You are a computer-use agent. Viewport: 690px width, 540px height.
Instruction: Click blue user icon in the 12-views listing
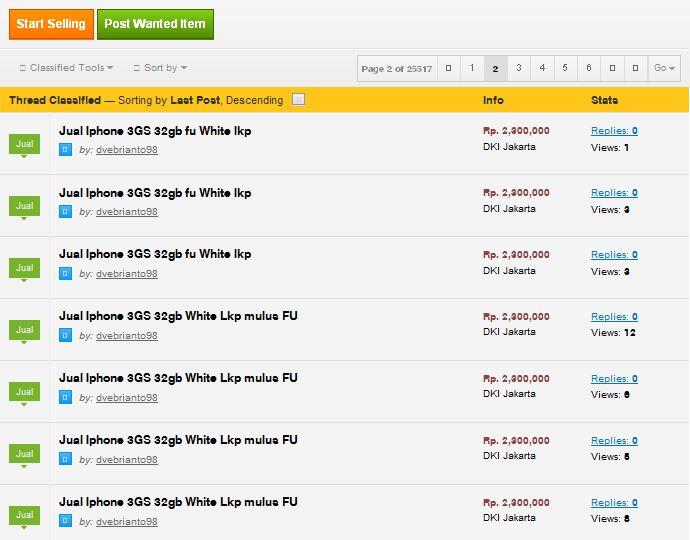coord(65,336)
